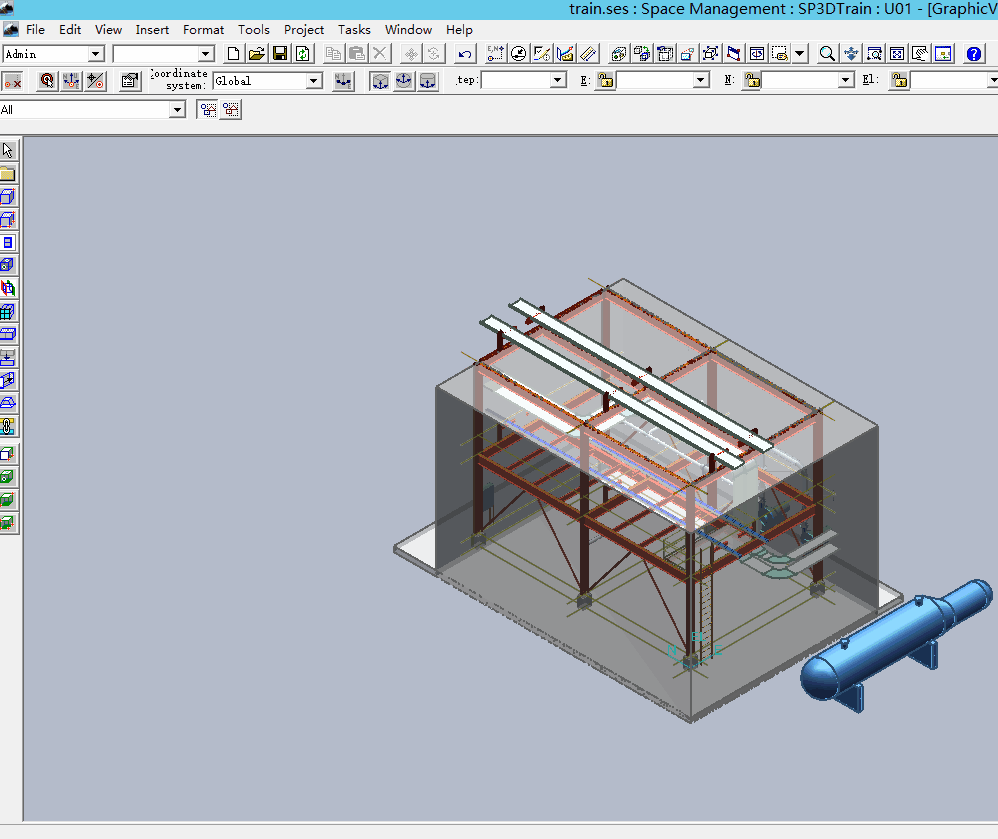Click the red-green planes icon in left toolbar

8,288
